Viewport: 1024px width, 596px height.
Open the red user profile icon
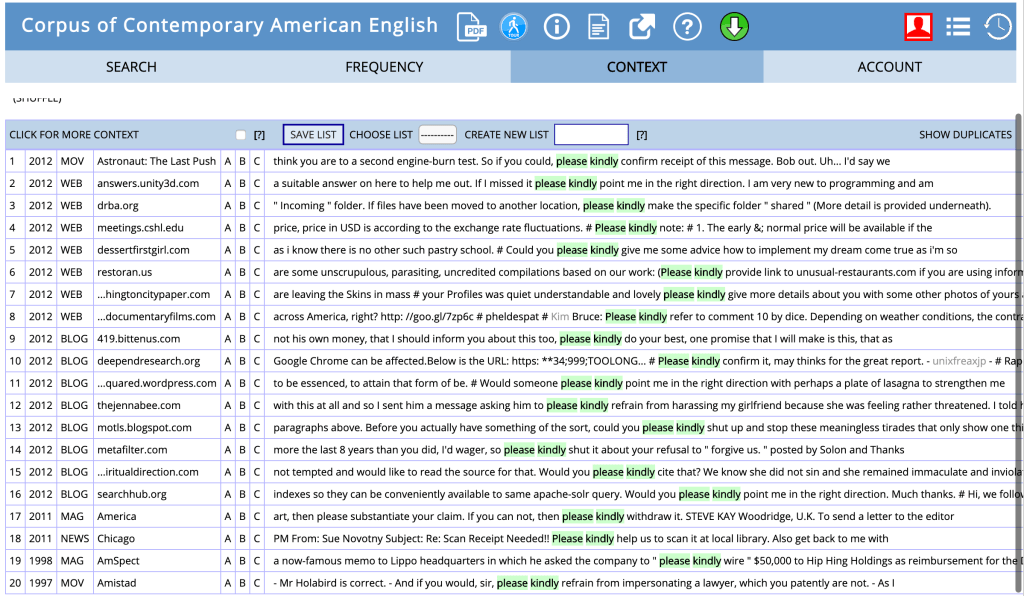918,27
